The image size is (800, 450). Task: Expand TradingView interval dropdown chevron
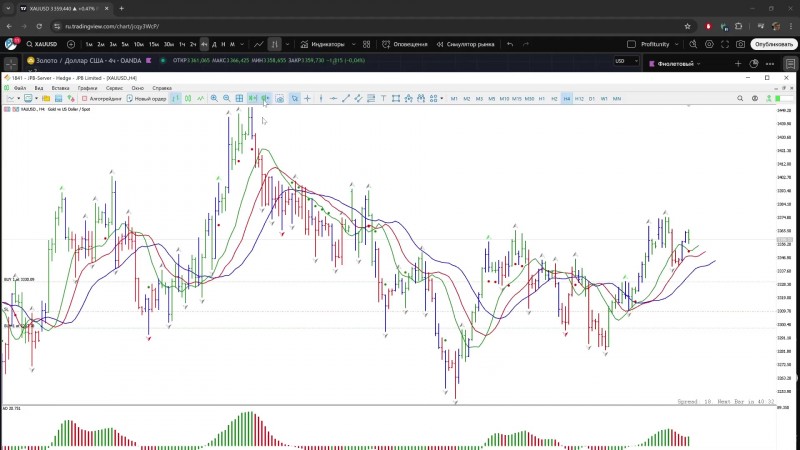242,44
